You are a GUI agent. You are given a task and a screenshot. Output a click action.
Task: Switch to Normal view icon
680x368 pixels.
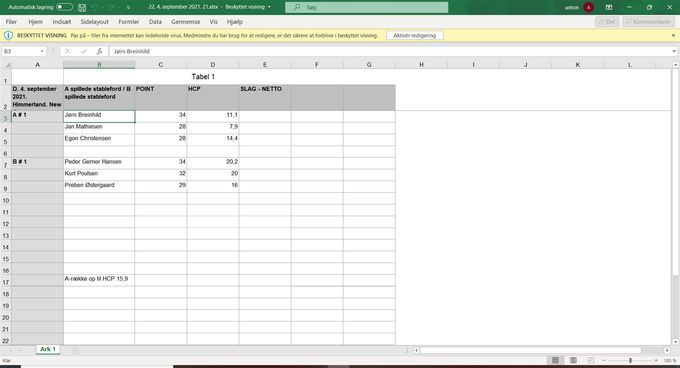coord(555,360)
